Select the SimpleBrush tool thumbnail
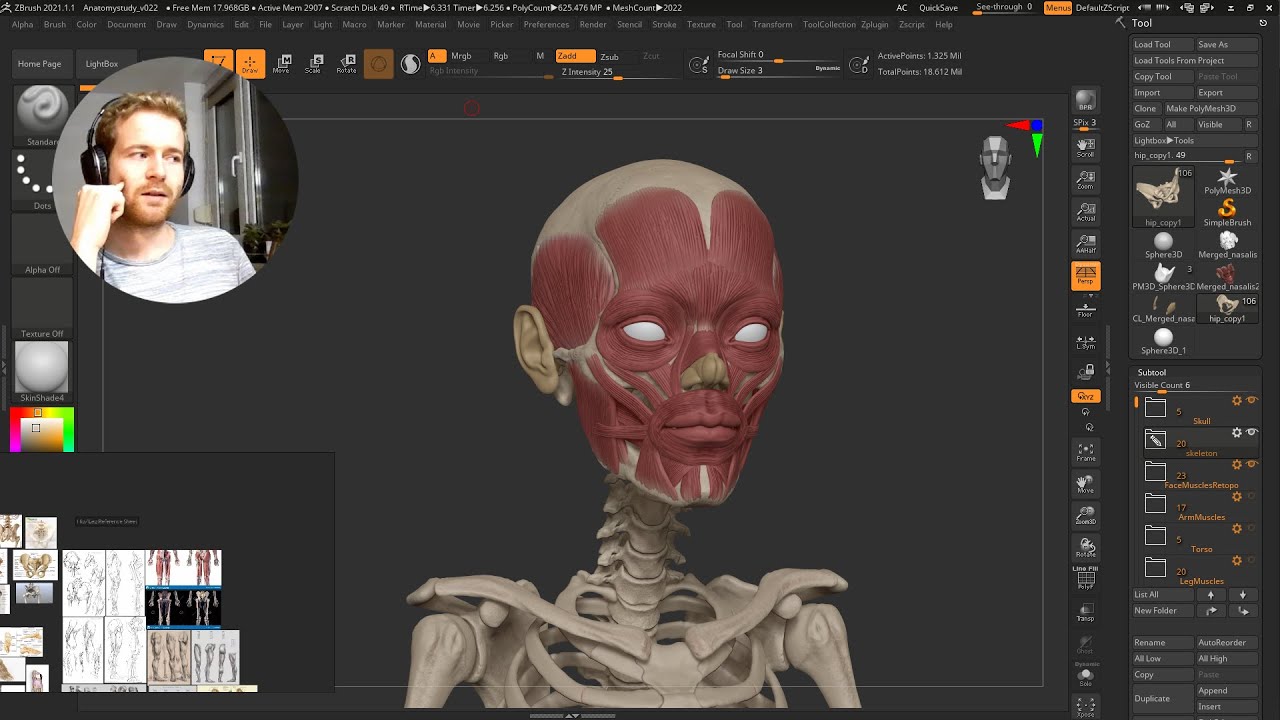The height and width of the screenshot is (720, 1280). tap(1227, 212)
